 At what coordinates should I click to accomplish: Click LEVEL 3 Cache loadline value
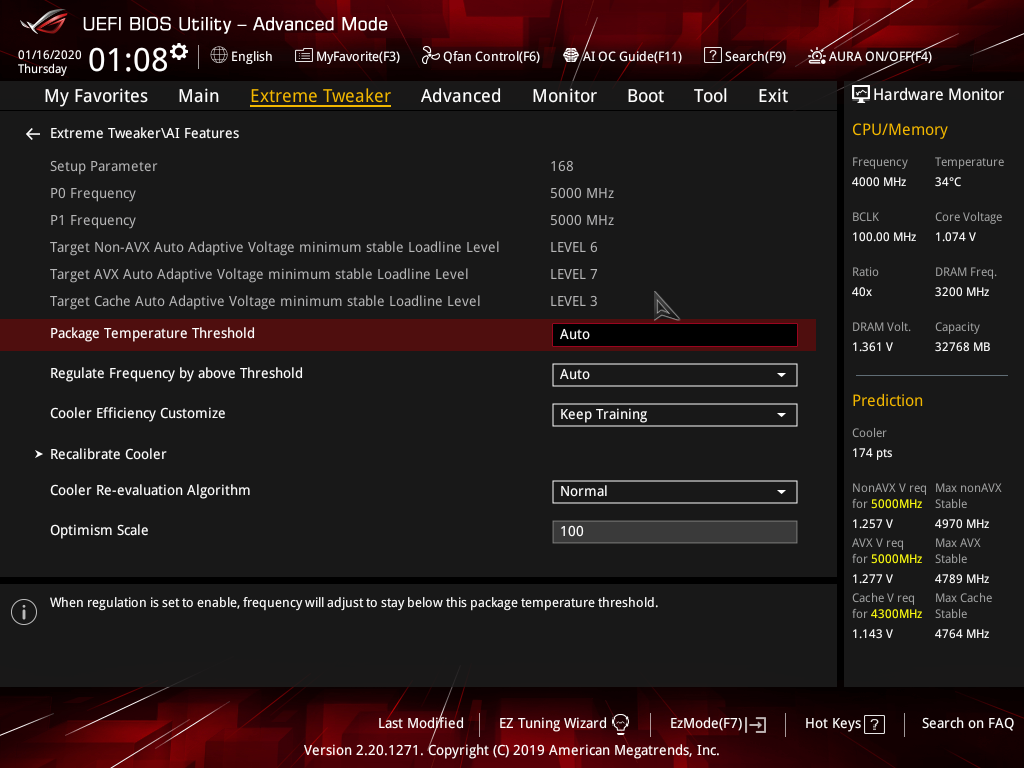click(573, 301)
